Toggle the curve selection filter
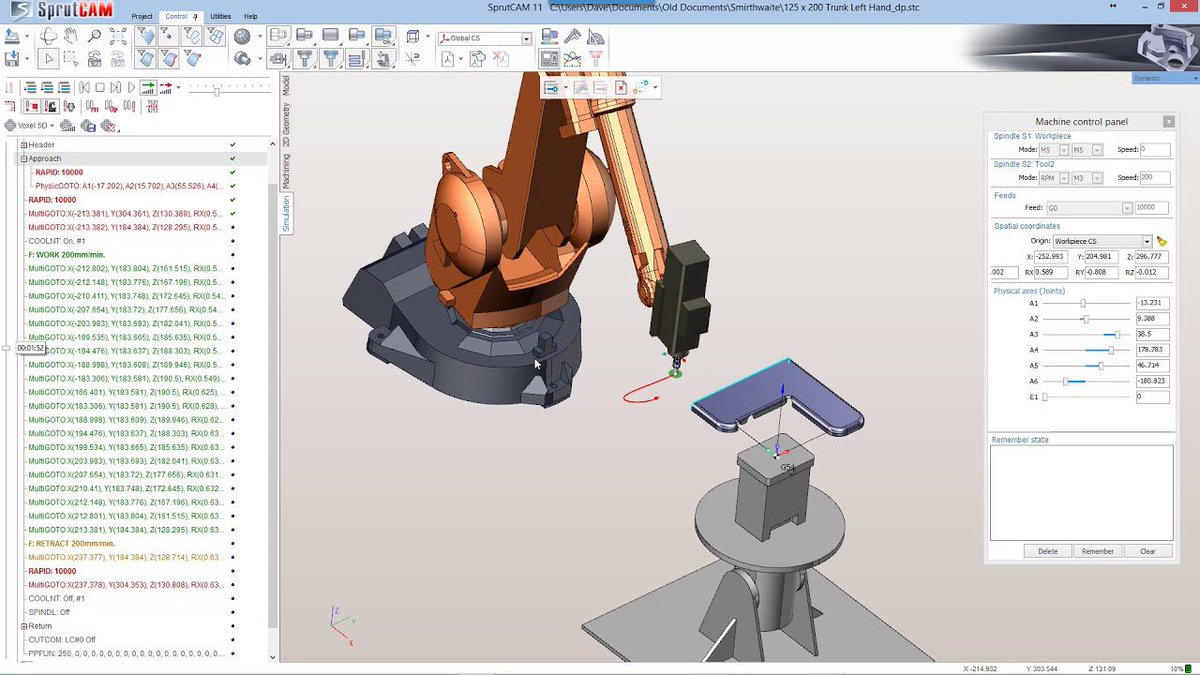 click(192, 36)
